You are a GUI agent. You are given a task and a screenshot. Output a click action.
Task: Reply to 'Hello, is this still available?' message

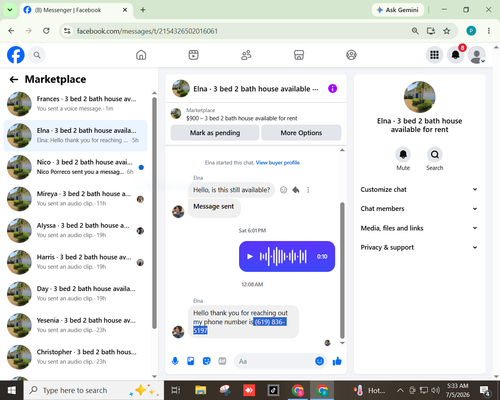tap(296, 190)
